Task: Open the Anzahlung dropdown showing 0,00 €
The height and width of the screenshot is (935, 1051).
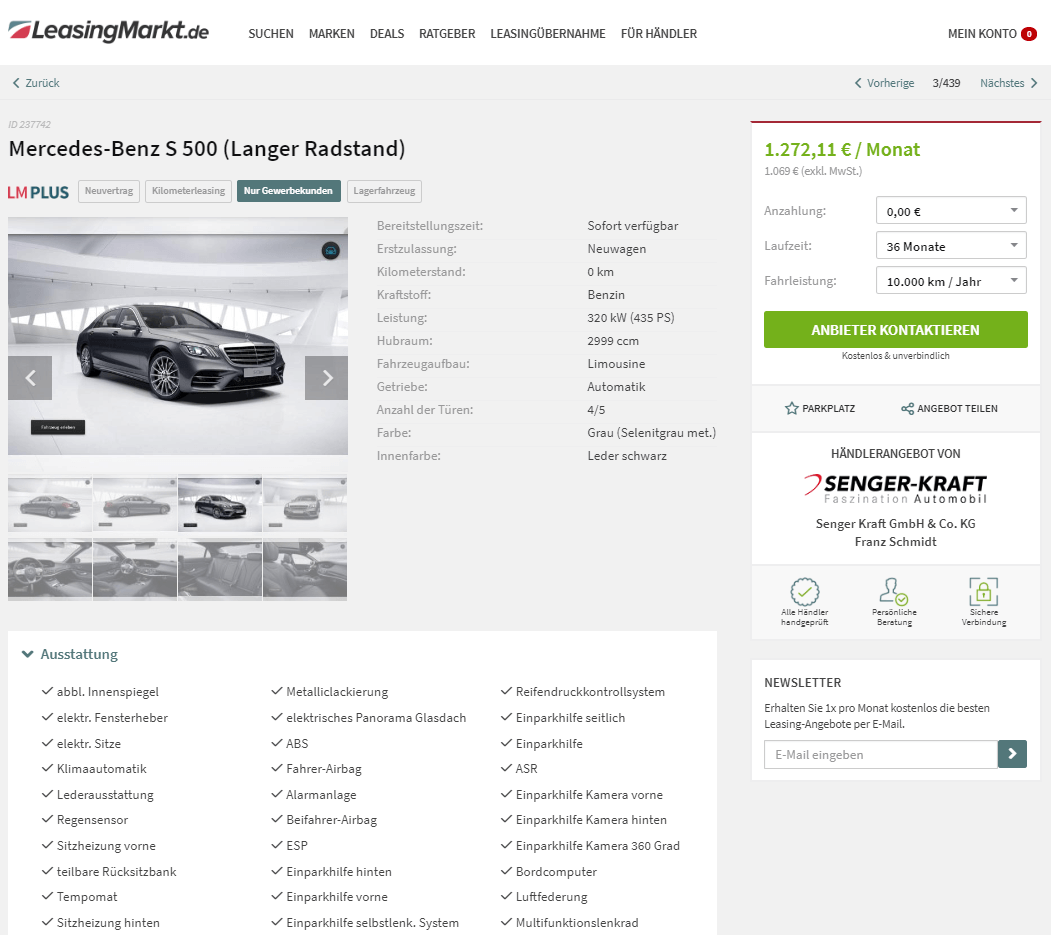Action: coord(951,210)
